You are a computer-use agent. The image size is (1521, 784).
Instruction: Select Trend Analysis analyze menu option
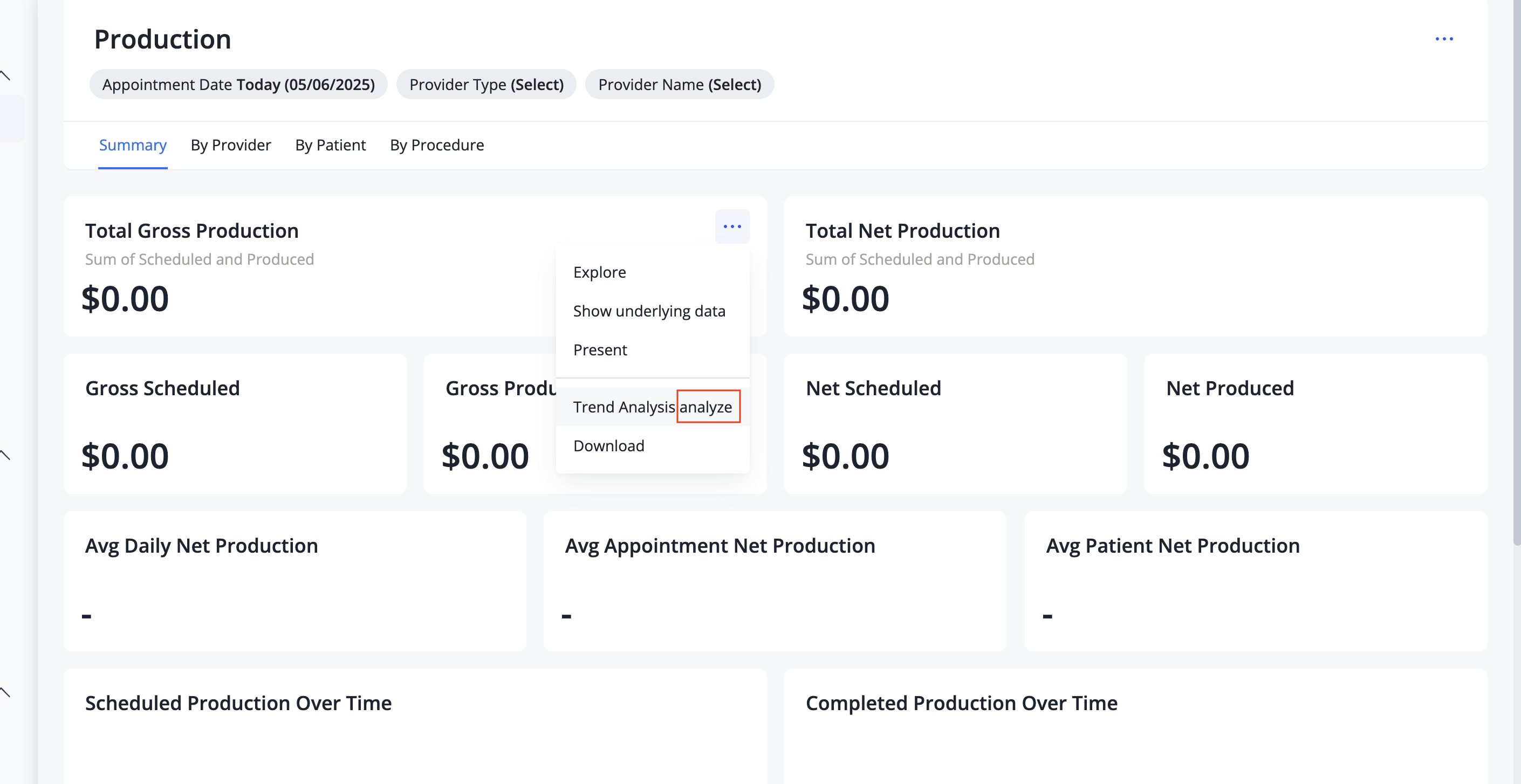tap(652, 407)
